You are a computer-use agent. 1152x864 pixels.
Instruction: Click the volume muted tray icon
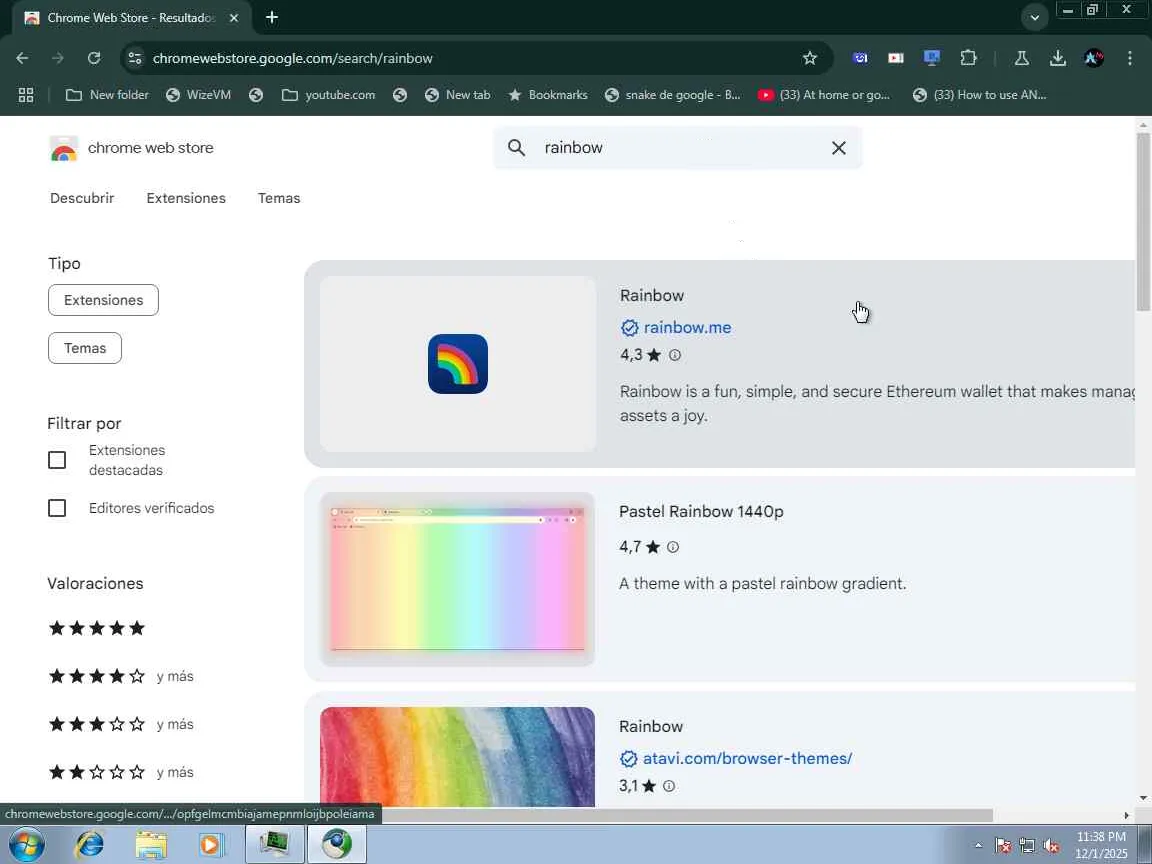tap(1051, 846)
